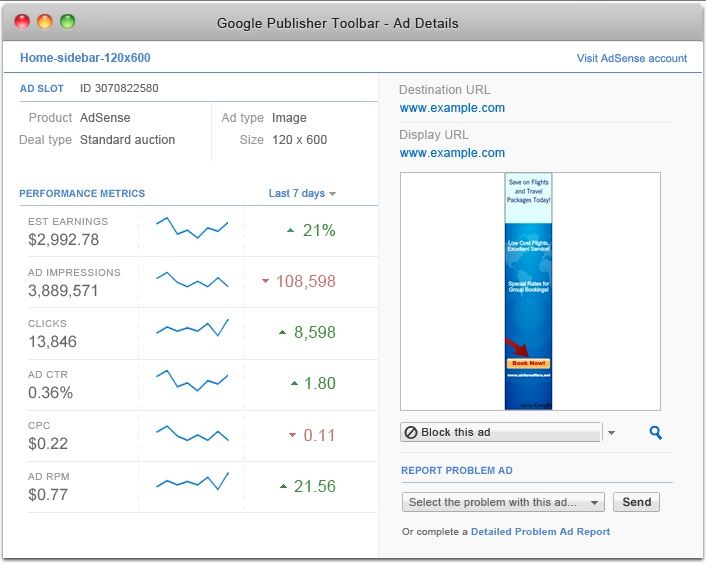
Task: Click the Clicks sparkline chart
Action: pyautogui.click(x=192, y=328)
